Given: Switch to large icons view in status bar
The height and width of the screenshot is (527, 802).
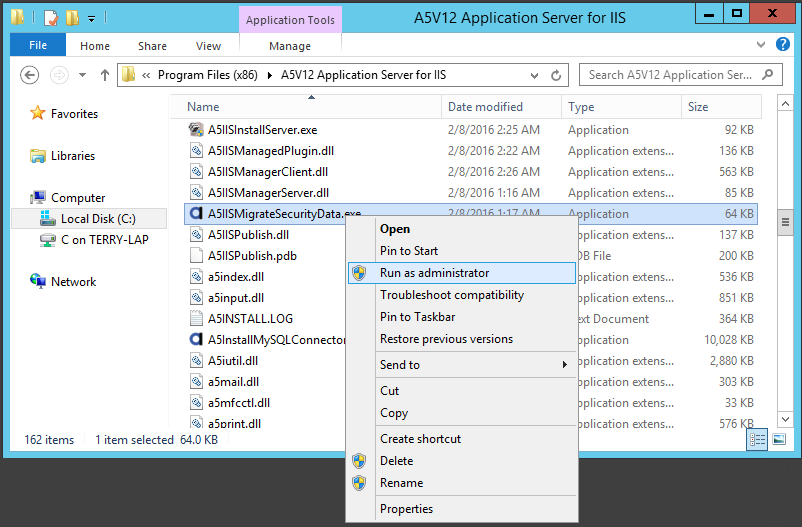Looking at the screenshot, I should (779, 440).
